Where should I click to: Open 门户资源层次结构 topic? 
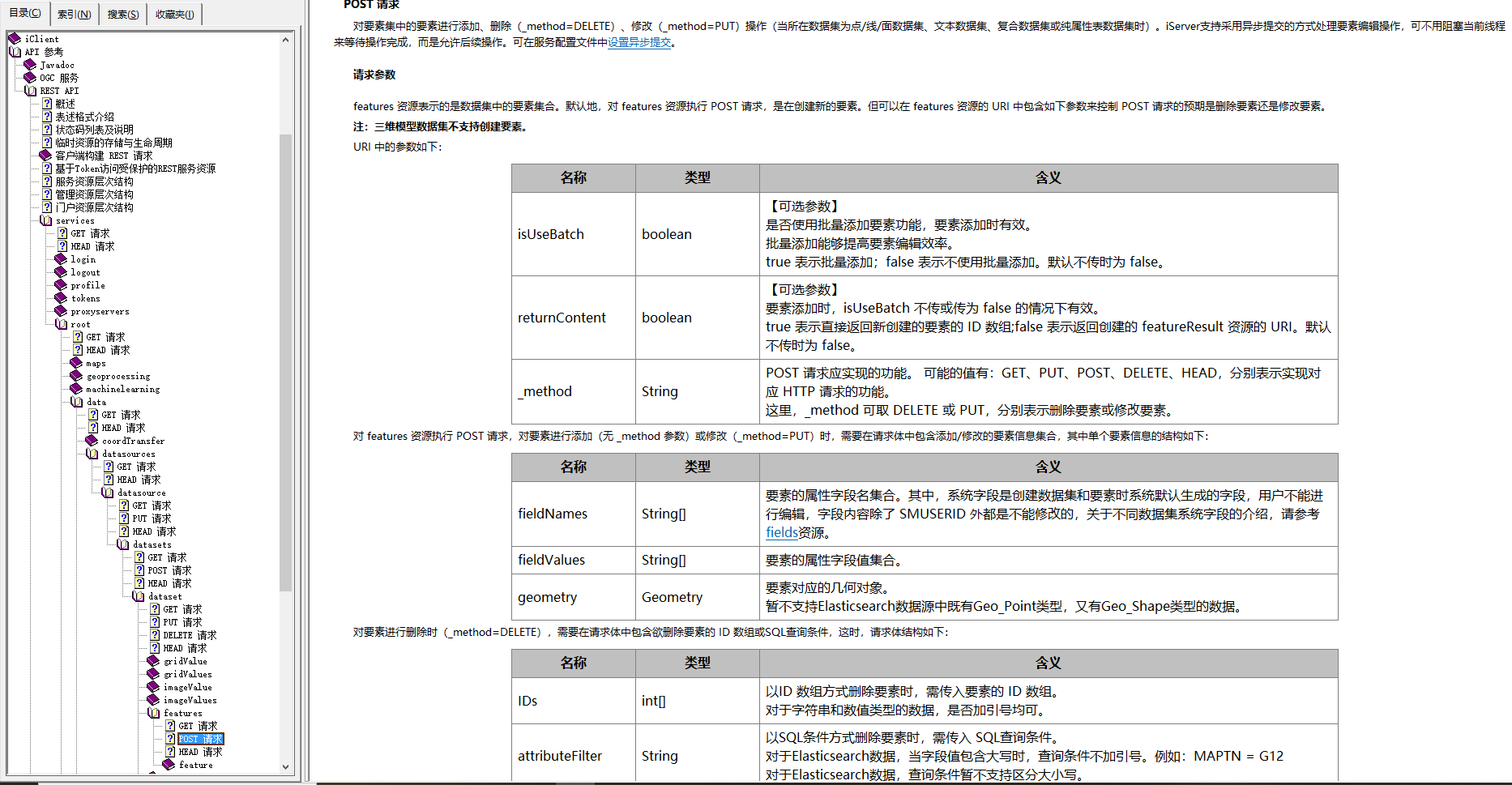coord(94,207)
